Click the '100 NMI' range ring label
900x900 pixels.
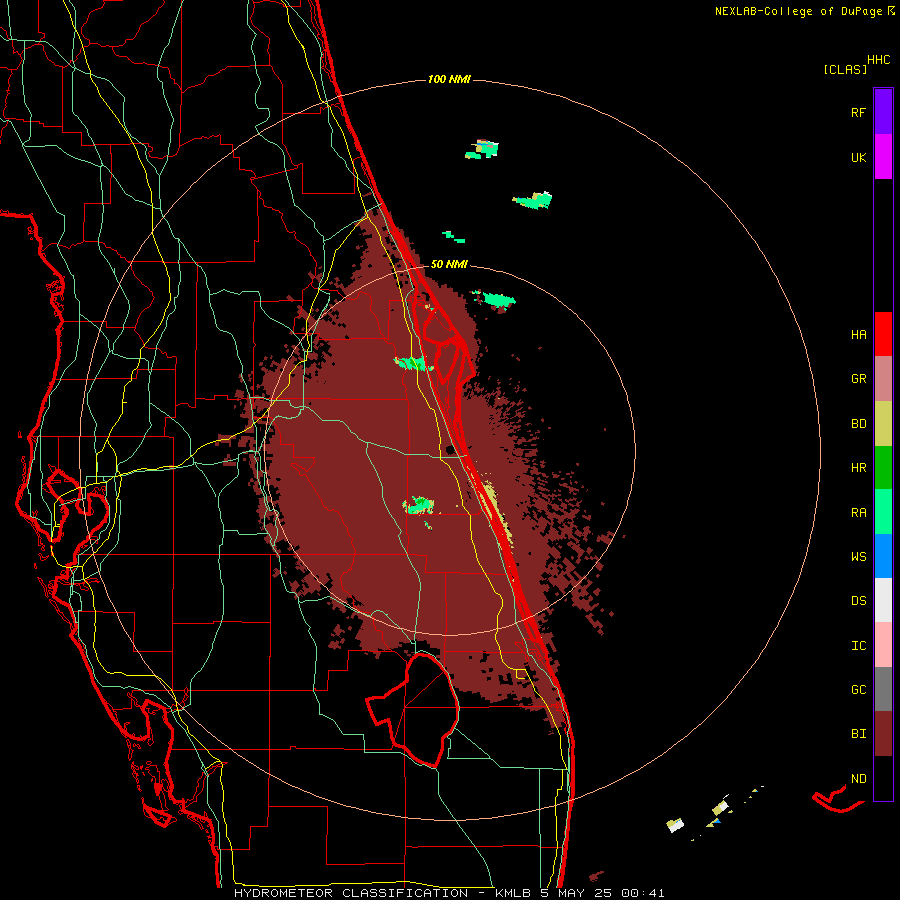[449, 79]
